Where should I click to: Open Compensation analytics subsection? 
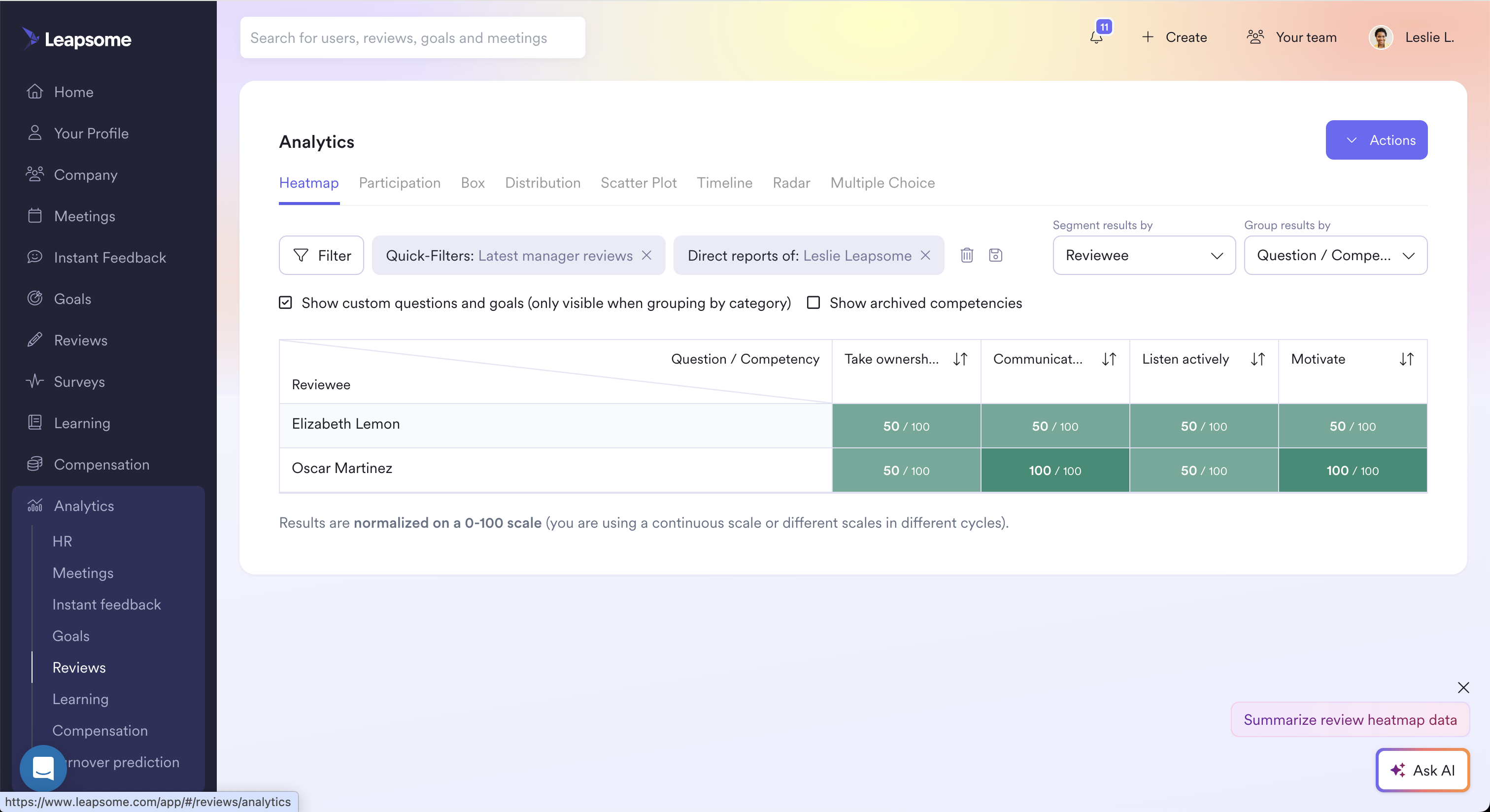(100, 730)
